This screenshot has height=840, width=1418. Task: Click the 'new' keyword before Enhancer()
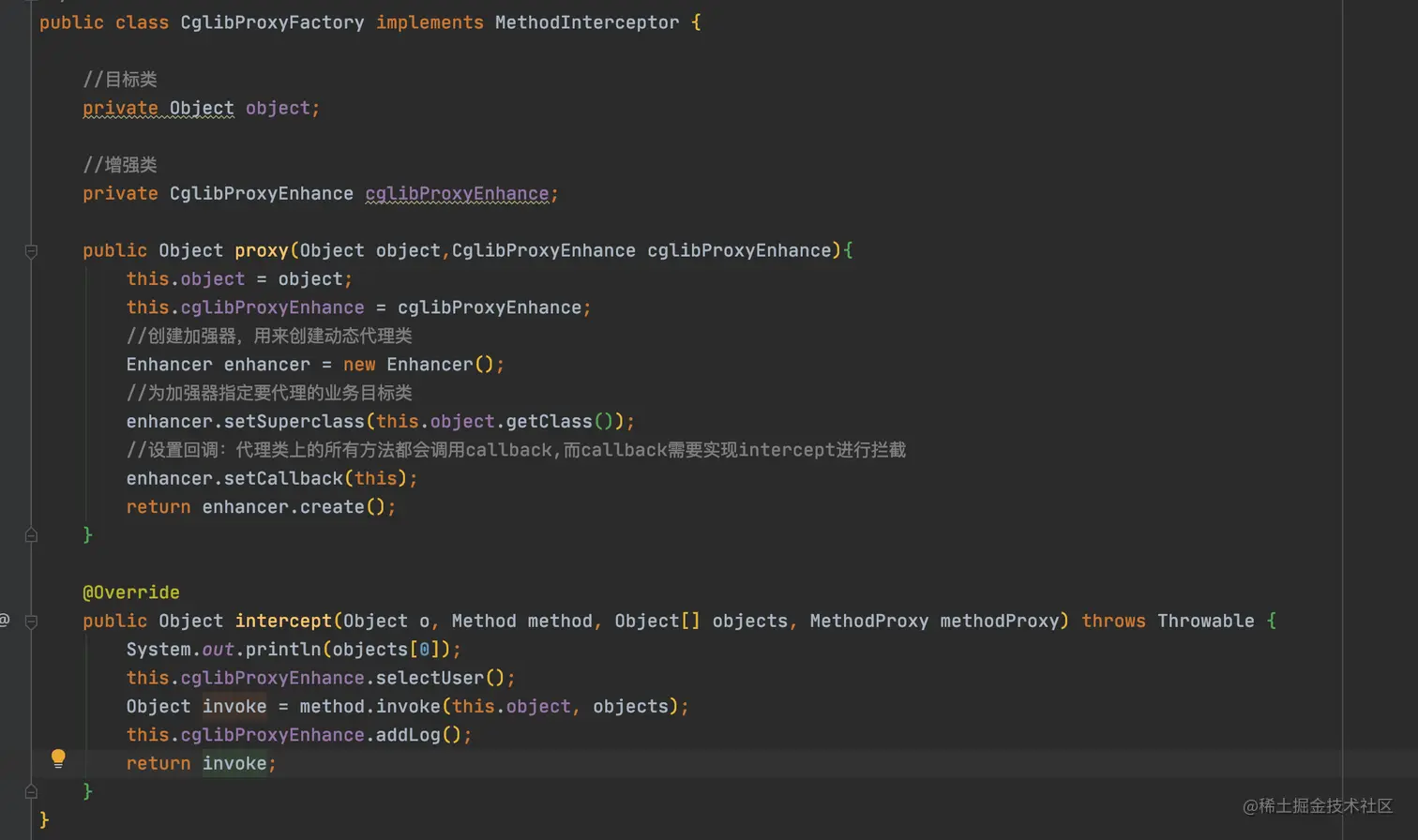[x=359, y=364]
